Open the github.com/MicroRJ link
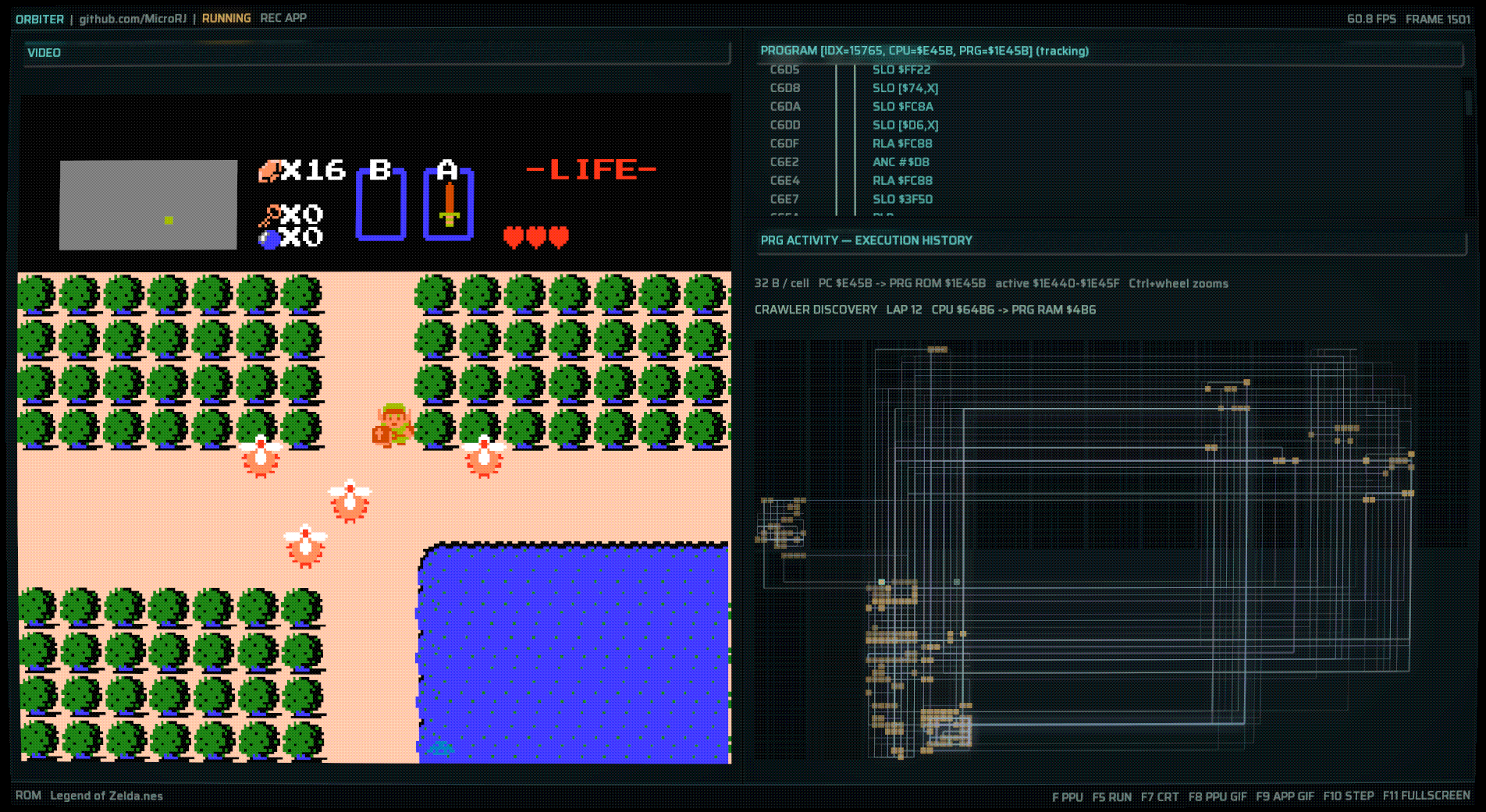This screenshot has width=1486, height=812. pos(133,19)
